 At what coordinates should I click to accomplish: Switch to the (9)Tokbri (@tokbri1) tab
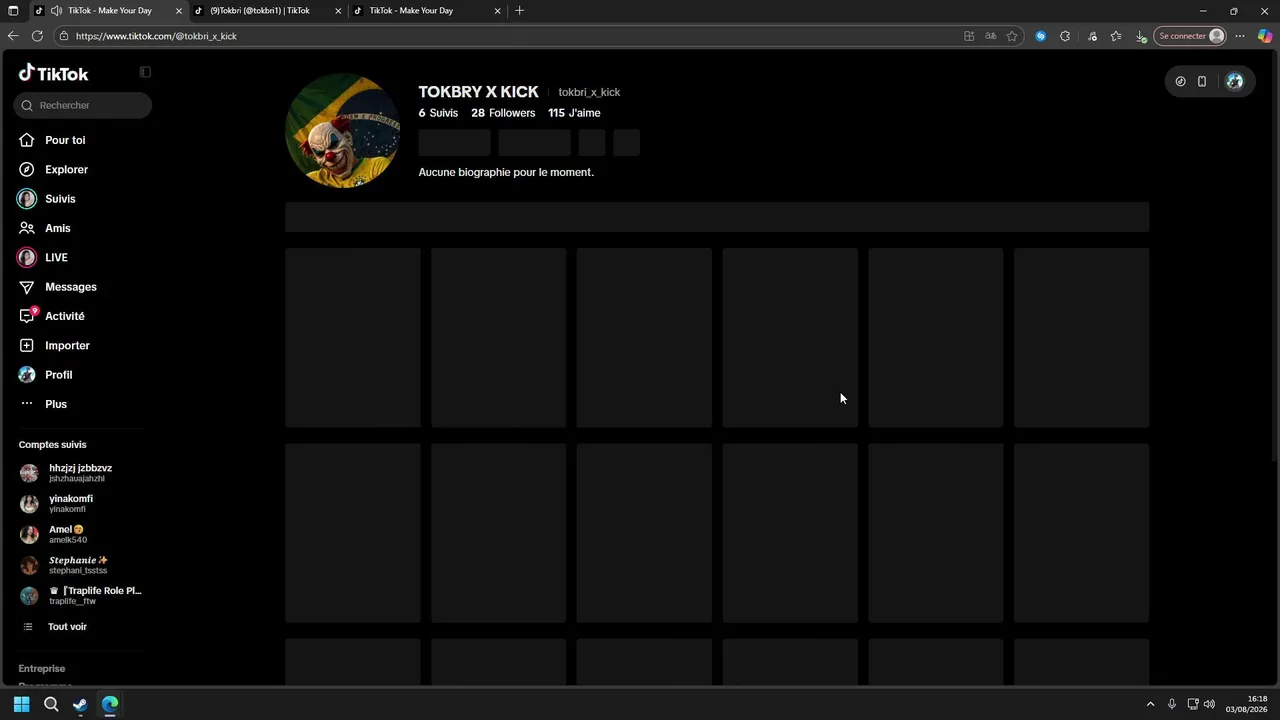260,11
